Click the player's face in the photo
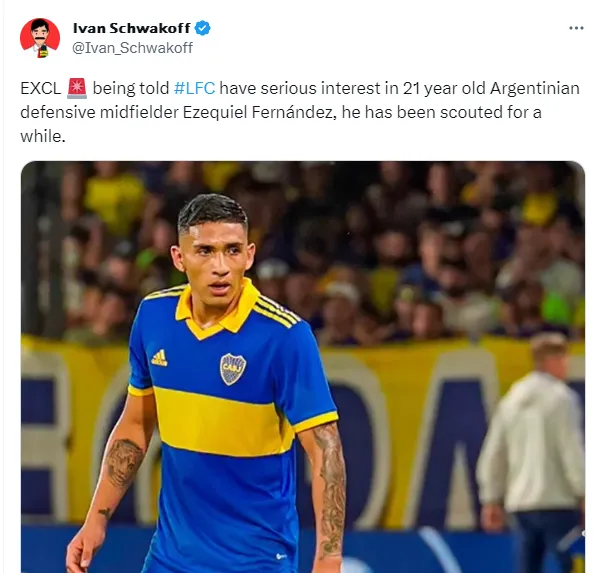 point(215,258)
